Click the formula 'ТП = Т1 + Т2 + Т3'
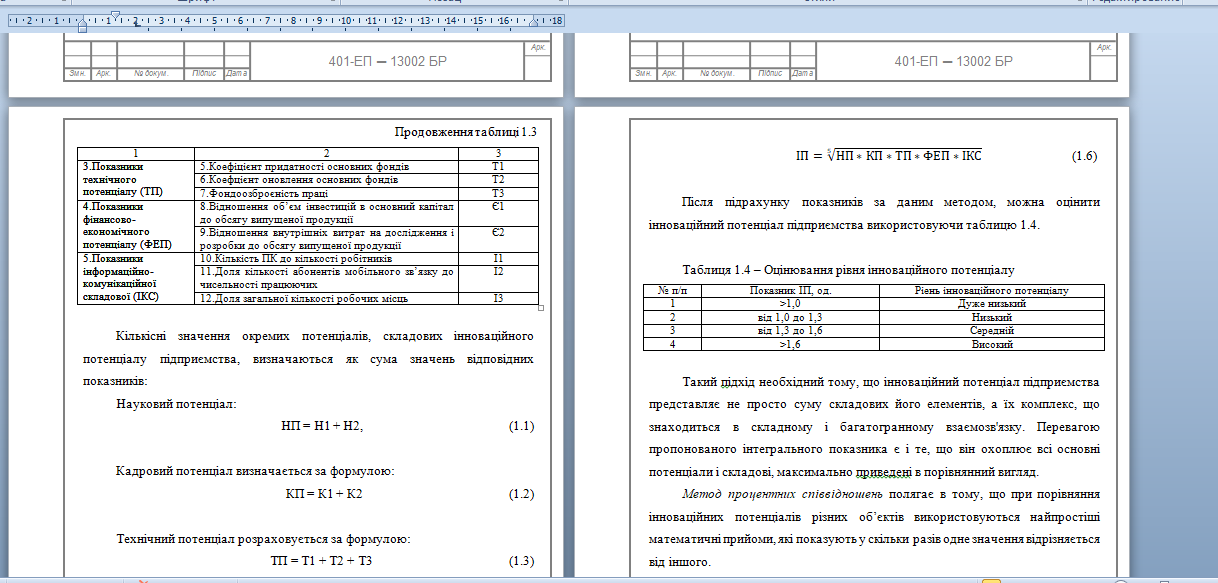This screenshot has width=1218, height=583. click(x=322, y=561)
